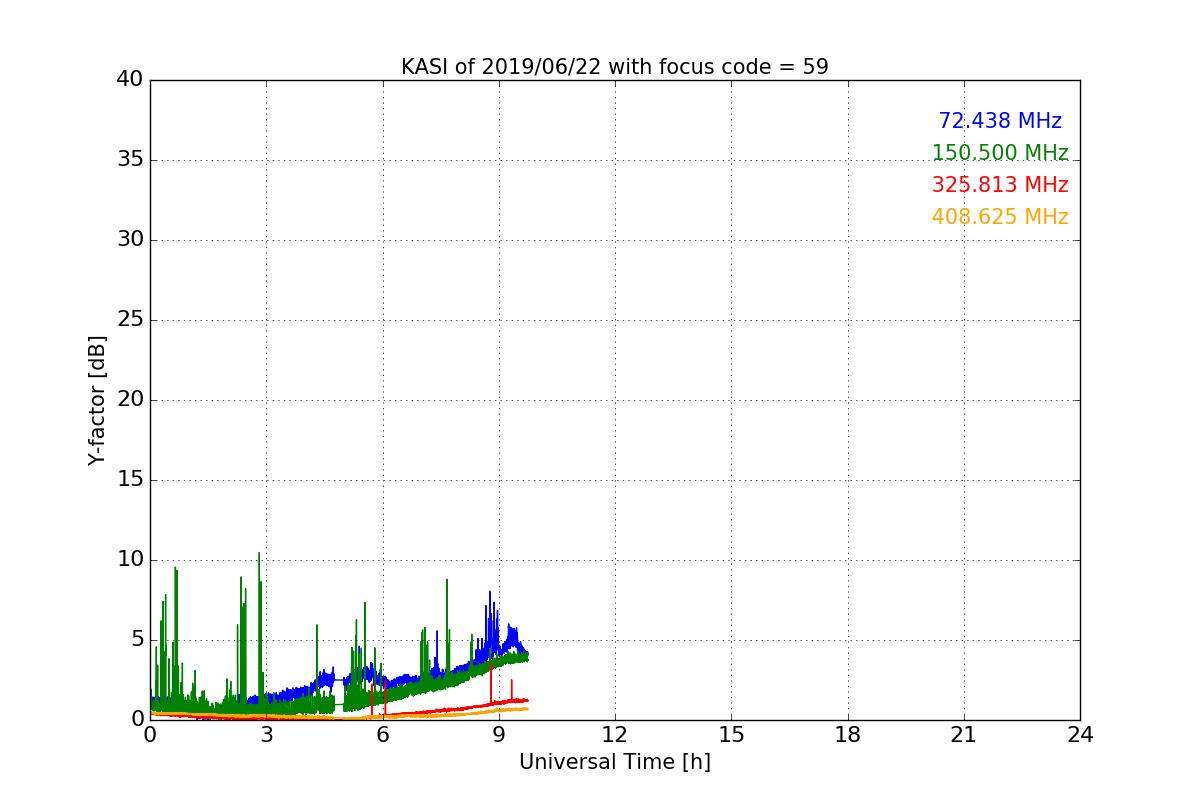Click the x-axis tick label 12
Viewport: 1200px width, 800px height.
(x=615, y=735)
